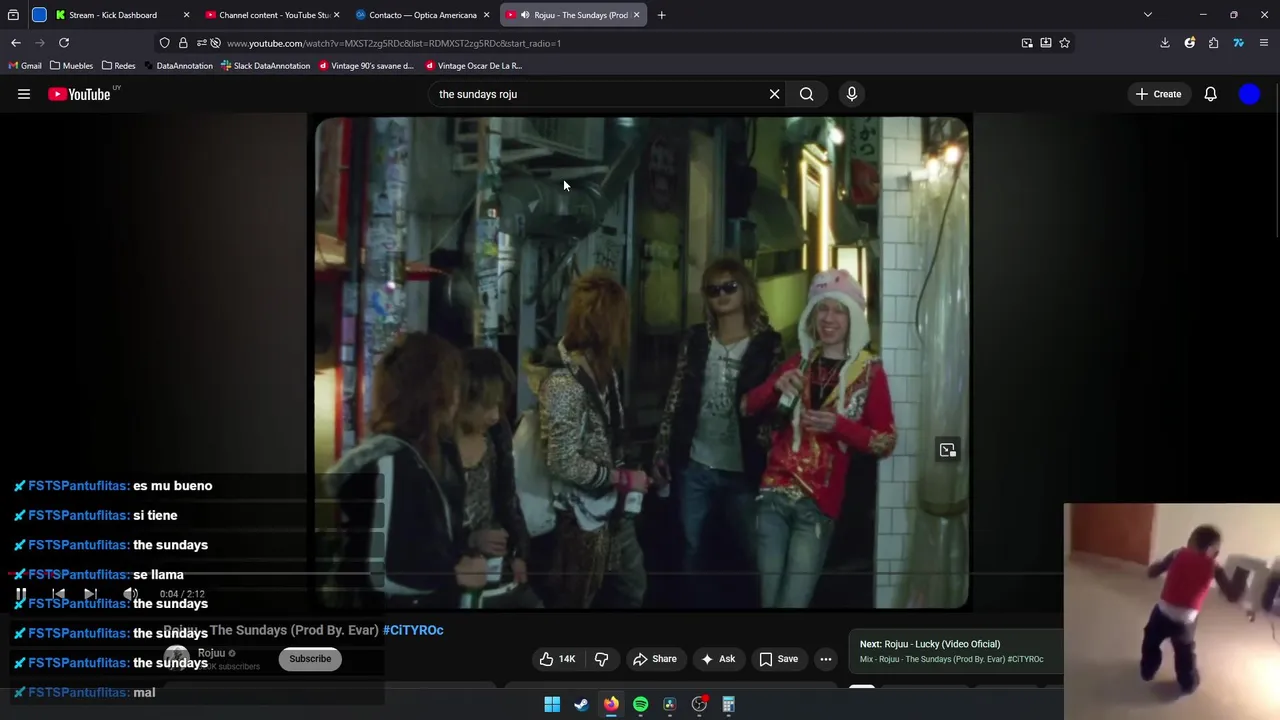Open the Firefox View icon in the tab strip
The height and width of the screenshot is (720, 1280).
[13, 15]
